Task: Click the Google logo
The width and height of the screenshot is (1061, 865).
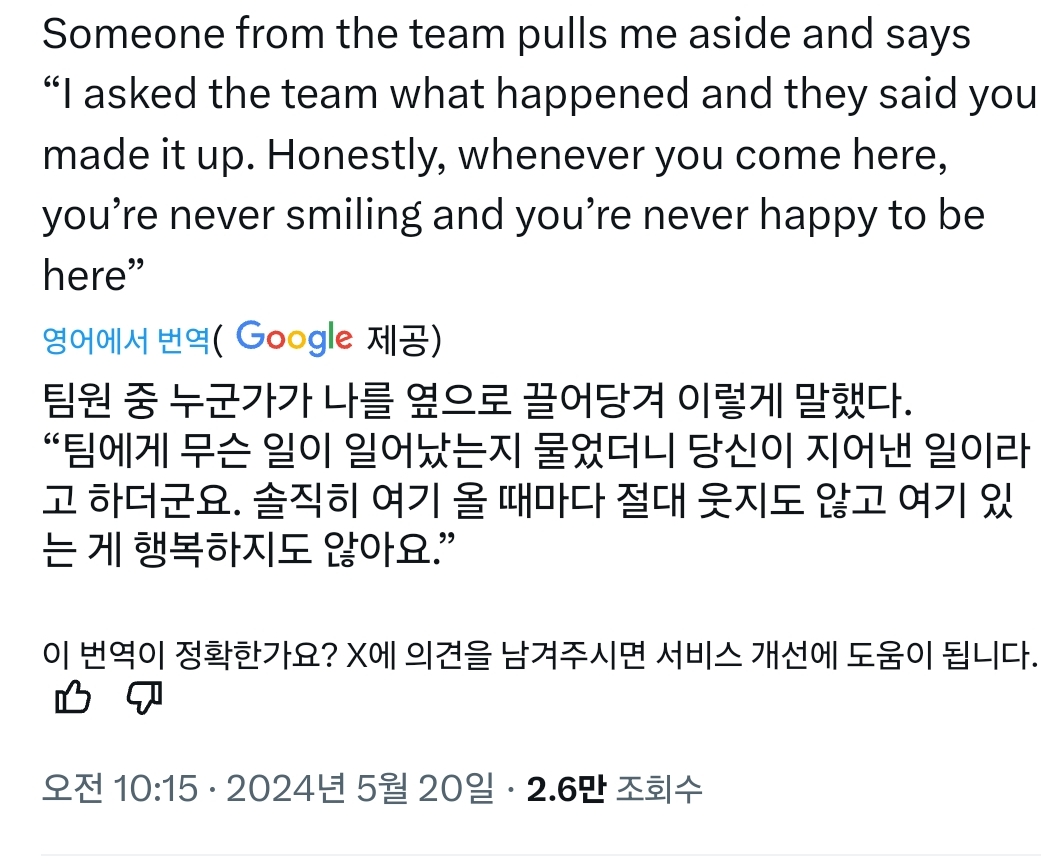Action: click(294, 338)
